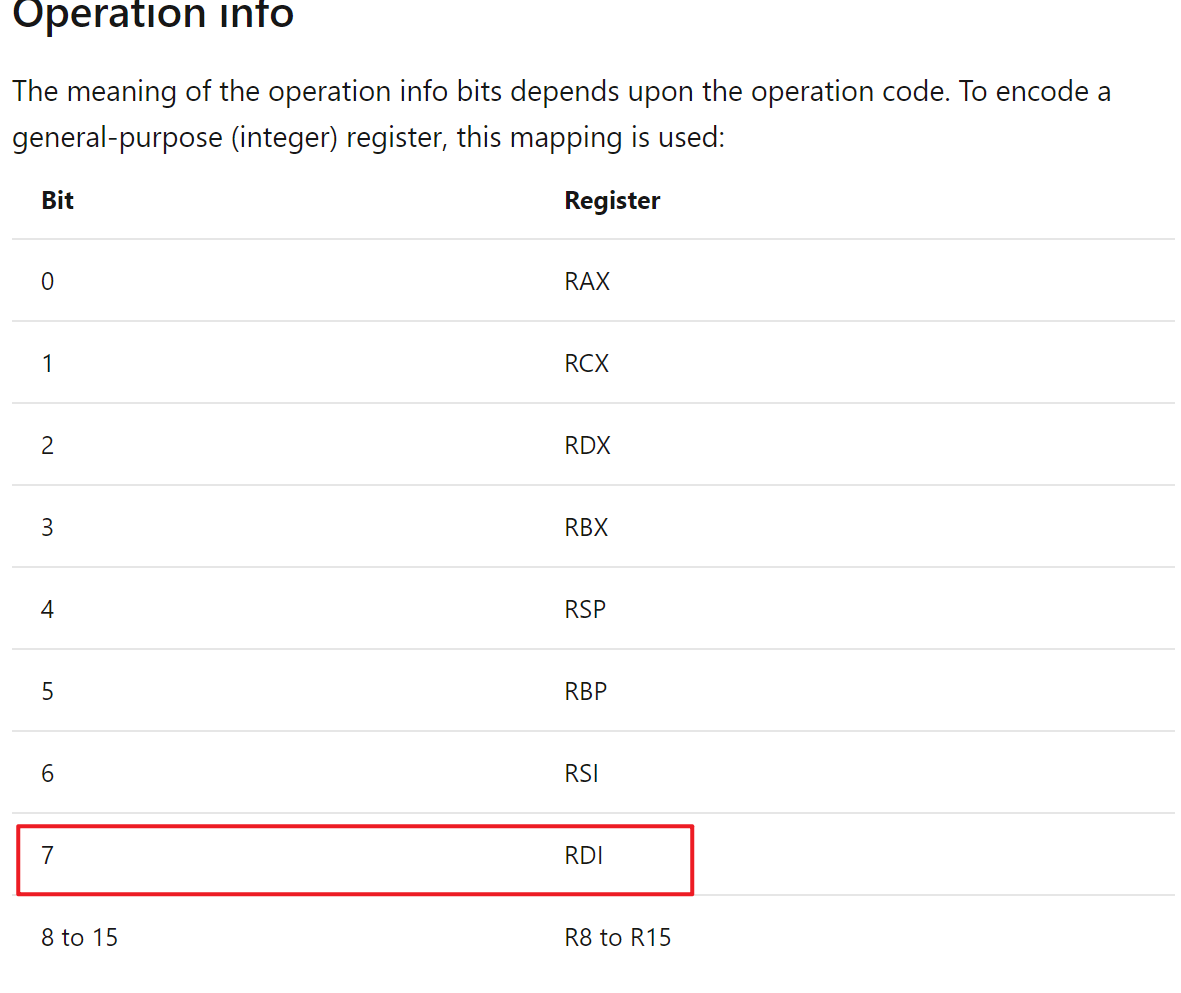Click bit value 3 in table

[x=47, y=527]
